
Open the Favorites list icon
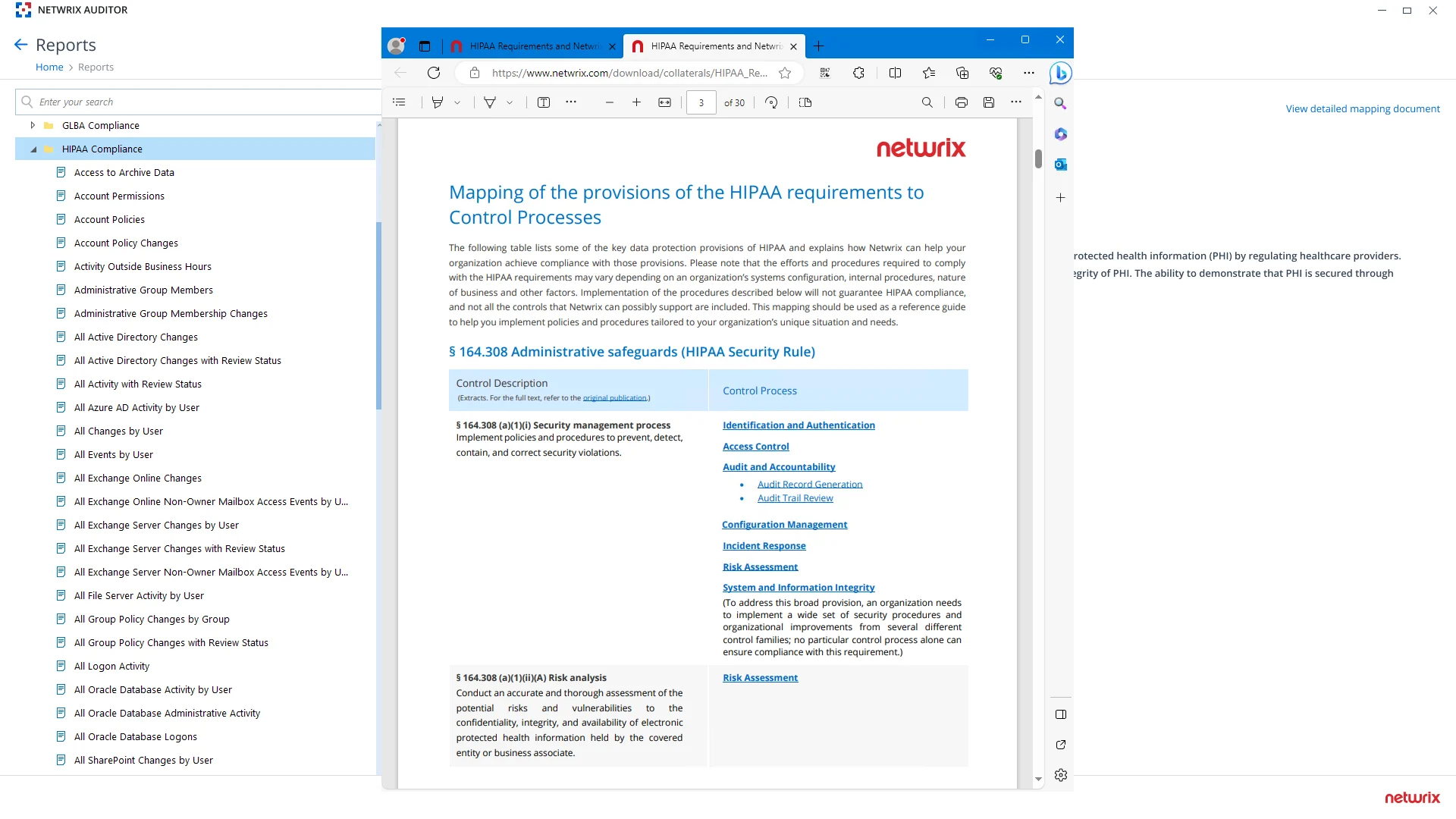click(x=929, y=73)
